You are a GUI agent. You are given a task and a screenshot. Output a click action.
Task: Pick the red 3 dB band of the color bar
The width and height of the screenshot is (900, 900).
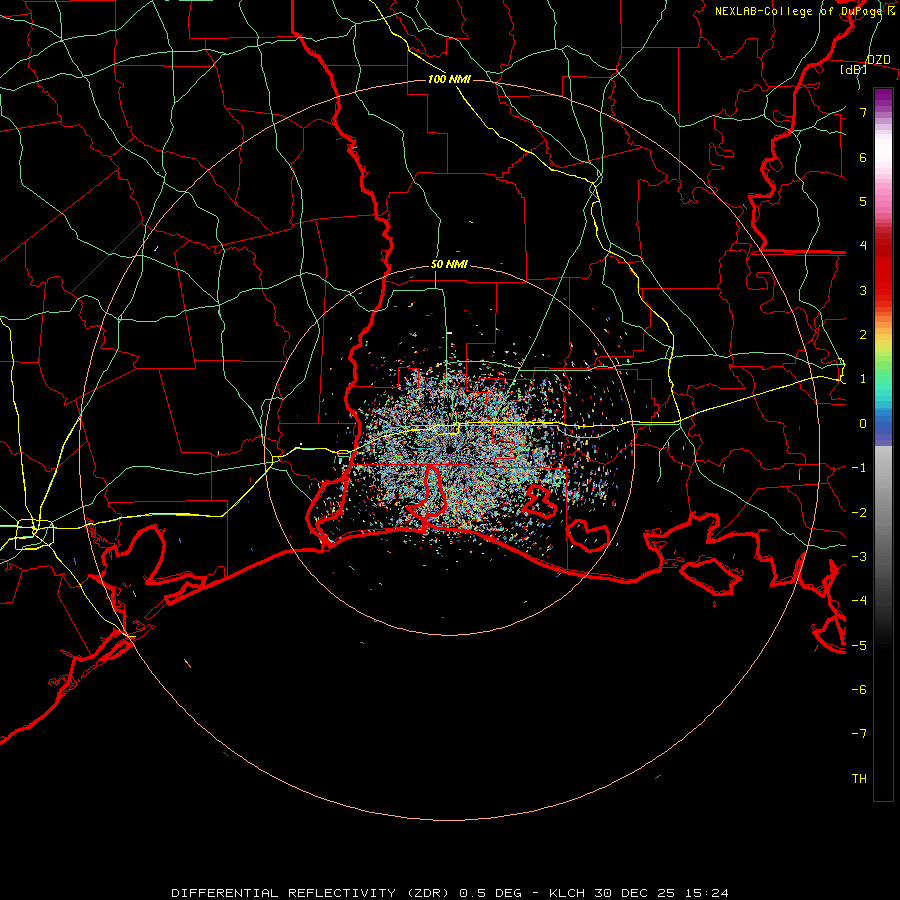[883, 287]
